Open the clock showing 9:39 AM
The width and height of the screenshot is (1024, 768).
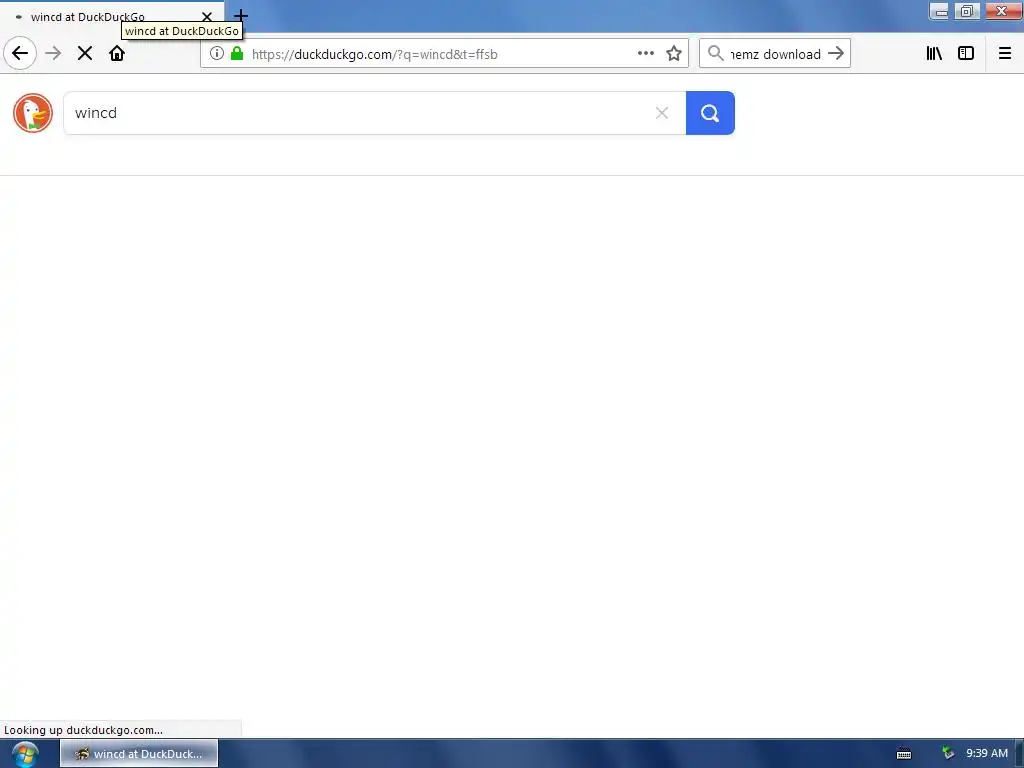pyautogui.click(x=987, y=753)
